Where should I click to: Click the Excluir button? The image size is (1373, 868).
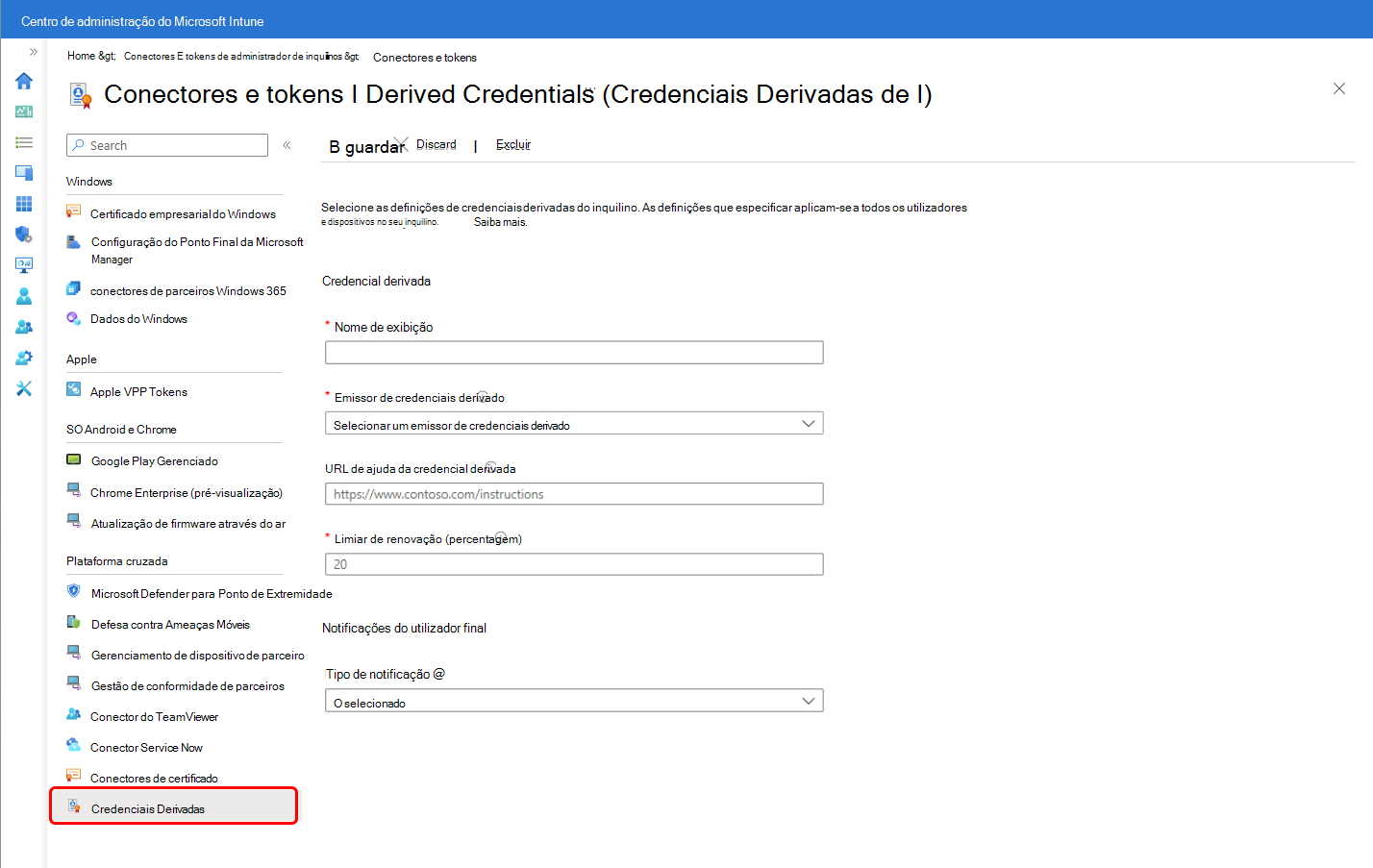(512, 144)
